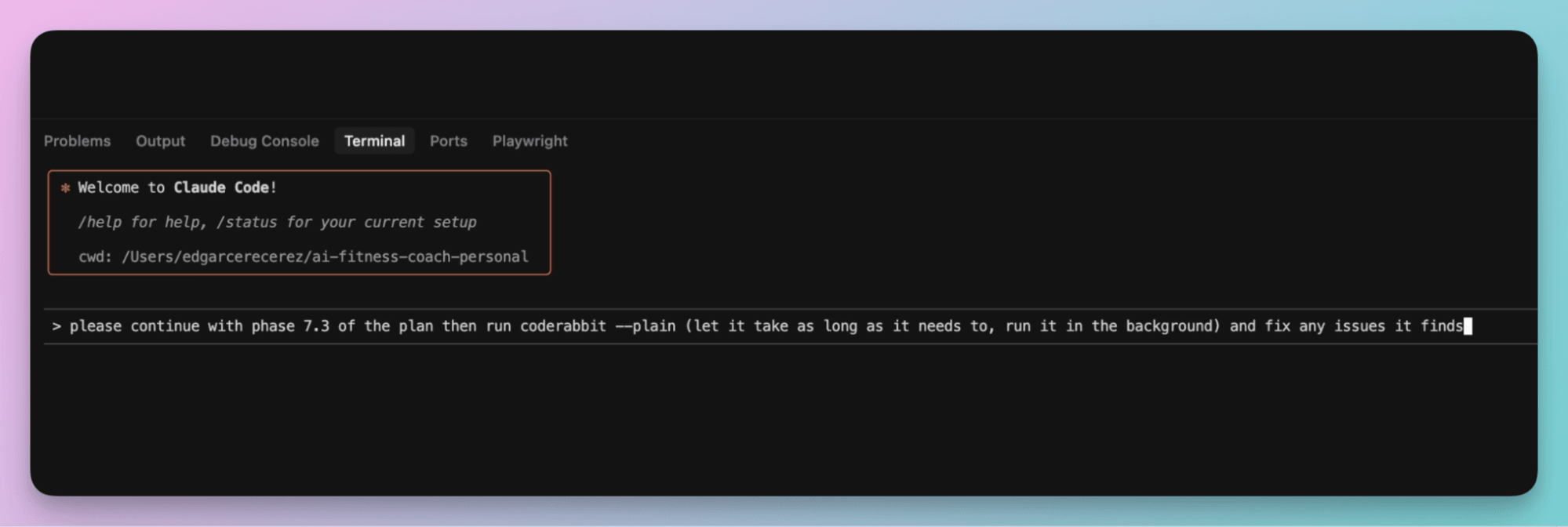Open the Playwright panel tab
This screenshot has height=527, width=1568.
(x=529, y=141)
